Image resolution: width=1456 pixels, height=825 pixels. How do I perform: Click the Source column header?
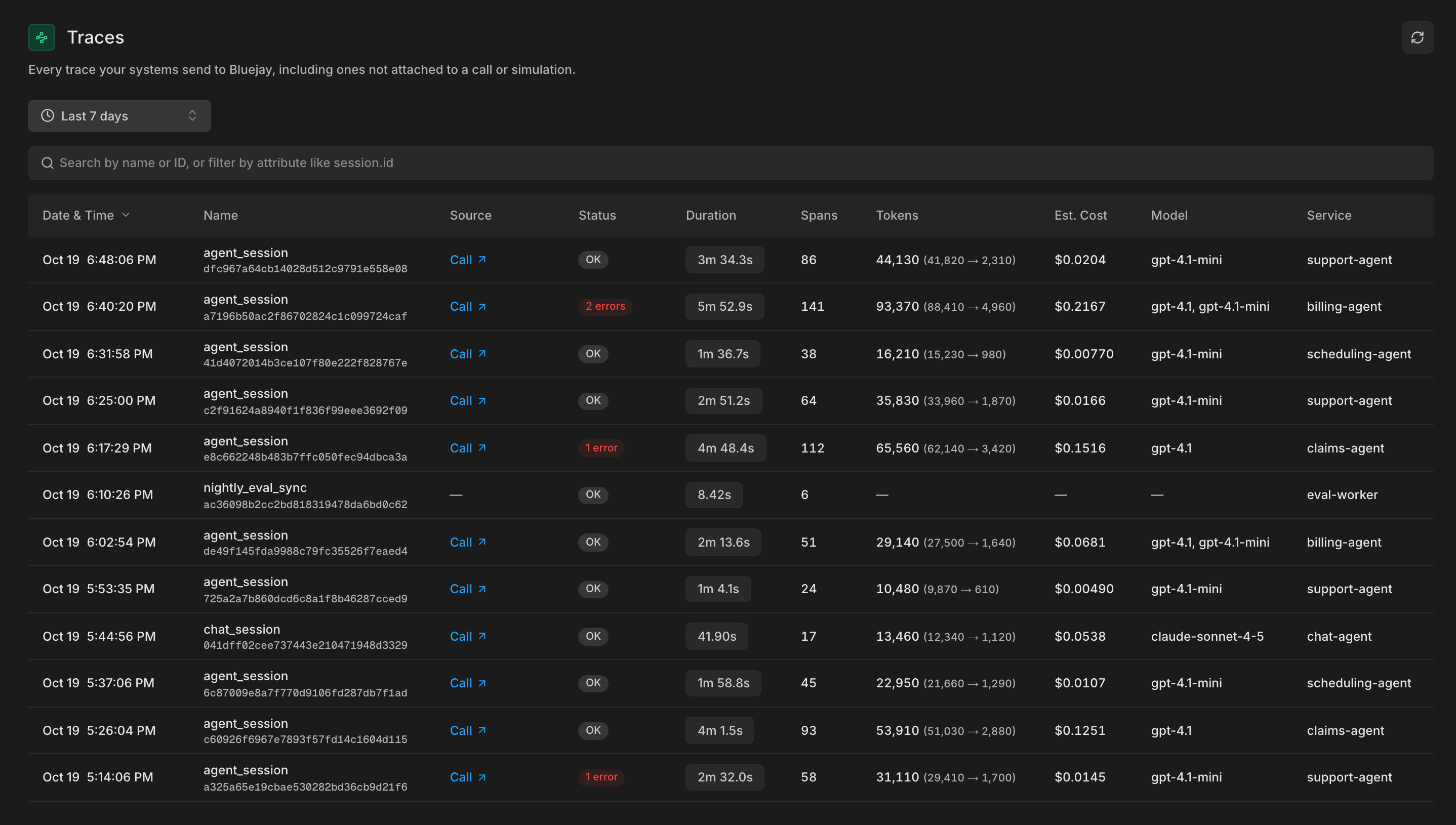coord(470,215)
